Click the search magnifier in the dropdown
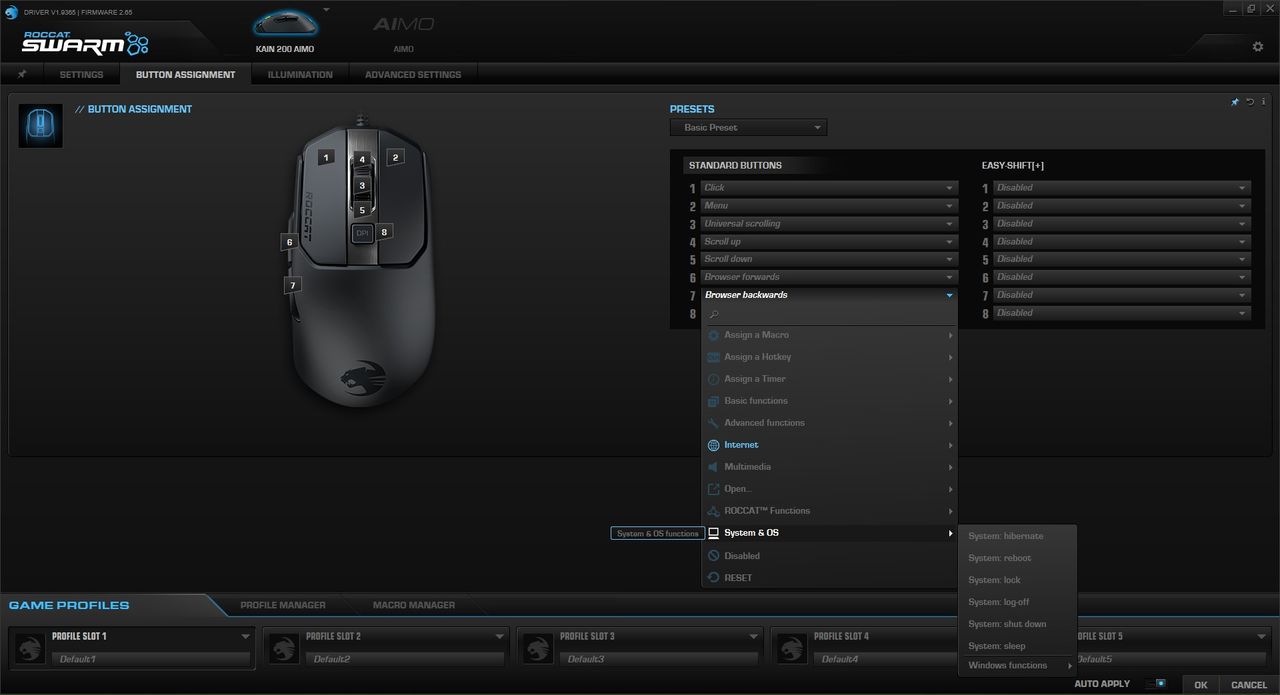 pos(714,314)
